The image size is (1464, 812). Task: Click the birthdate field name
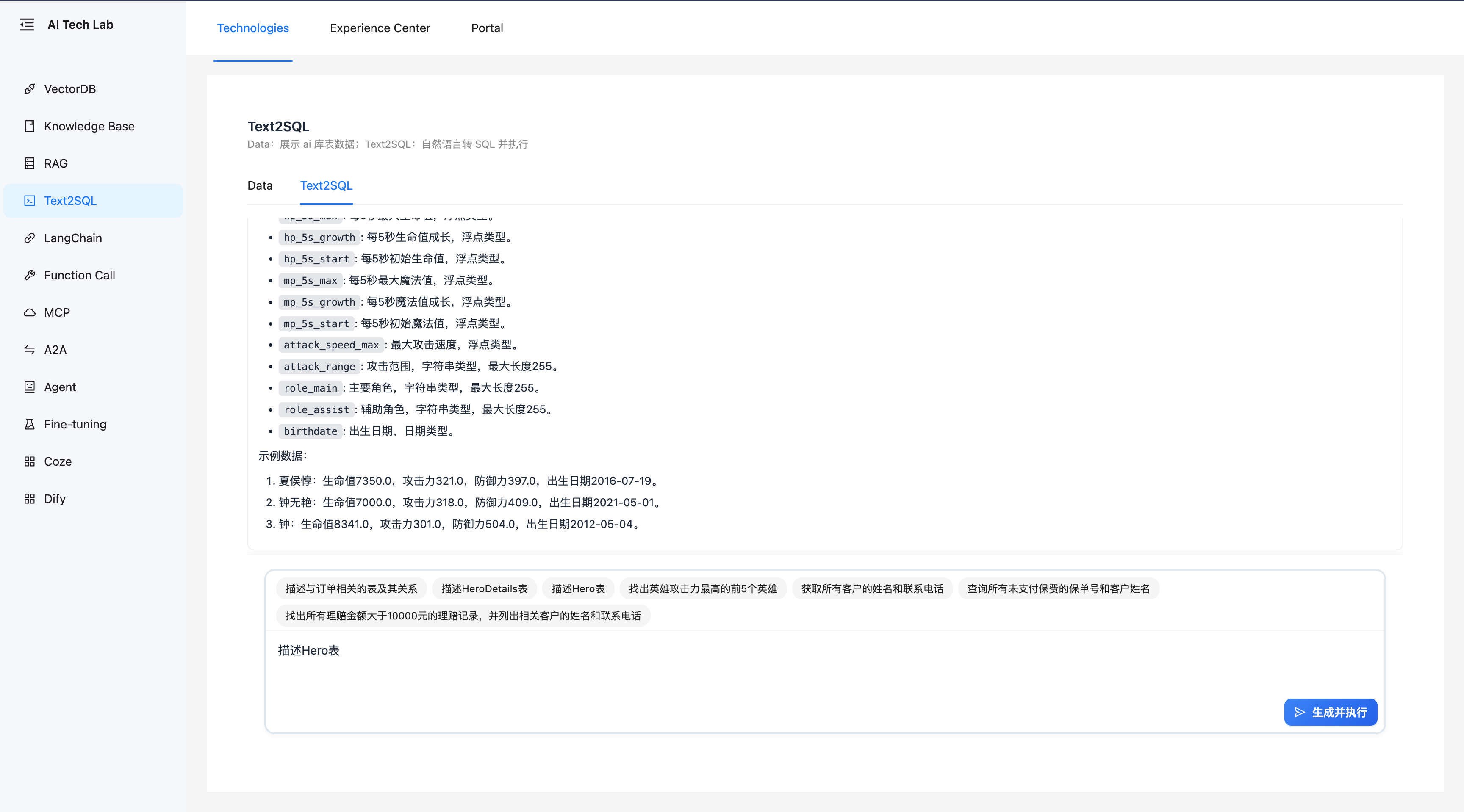click(311, 431)
